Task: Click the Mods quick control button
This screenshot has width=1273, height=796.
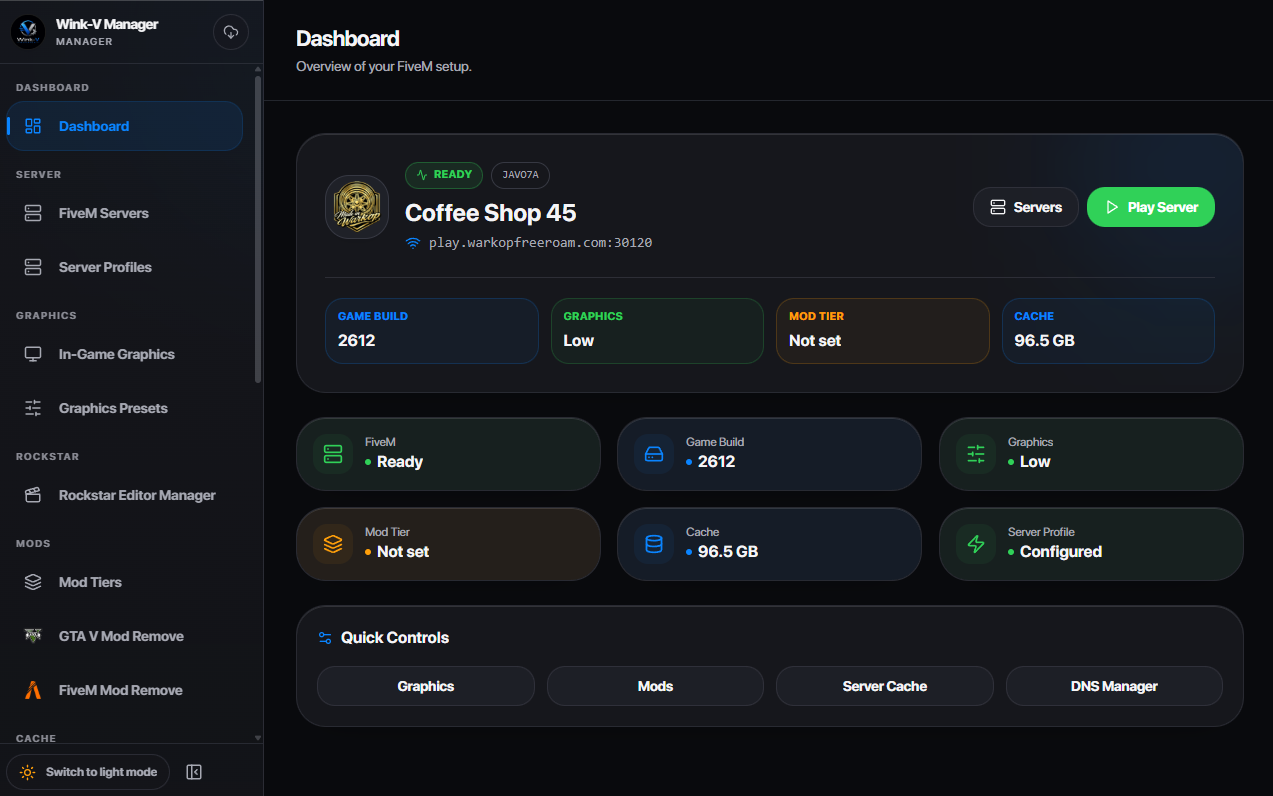Action: (x=655, y=686)
